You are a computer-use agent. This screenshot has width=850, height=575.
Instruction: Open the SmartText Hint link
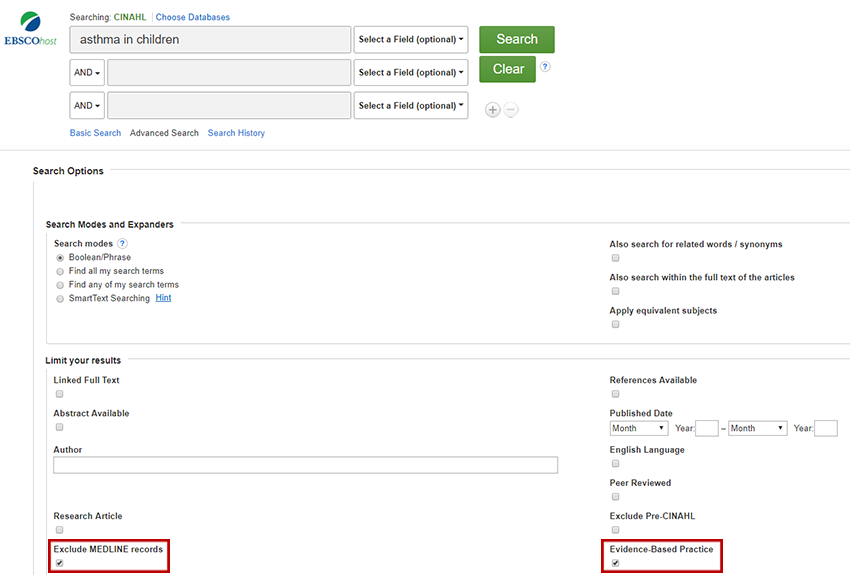tap(163, 298)
